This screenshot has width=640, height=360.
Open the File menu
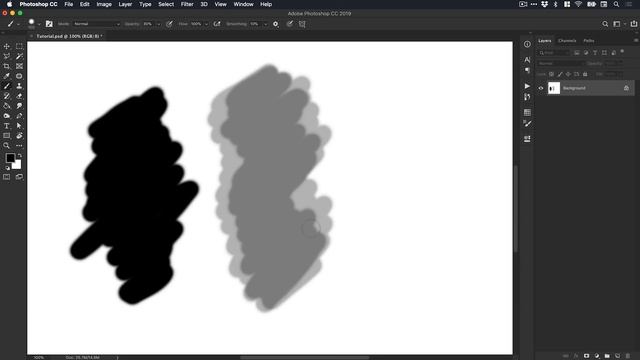coord(69,4)
